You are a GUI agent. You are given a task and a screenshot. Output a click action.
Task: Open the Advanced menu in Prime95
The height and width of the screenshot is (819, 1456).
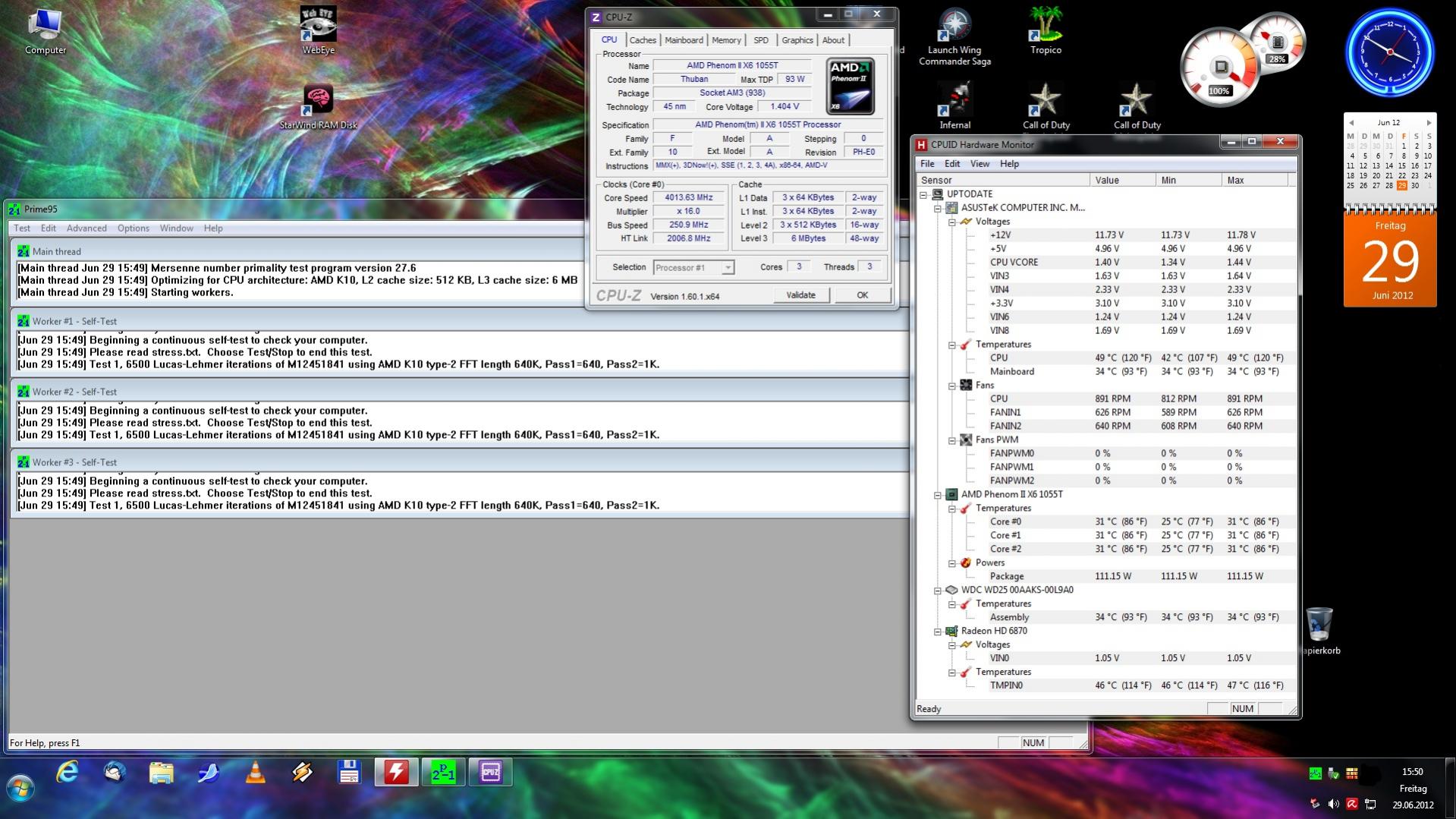pyautogui.click(x=86, y=228)
